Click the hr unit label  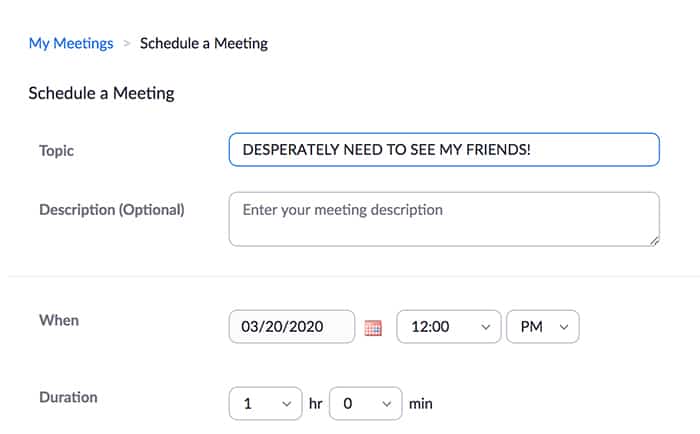(316, 404)
